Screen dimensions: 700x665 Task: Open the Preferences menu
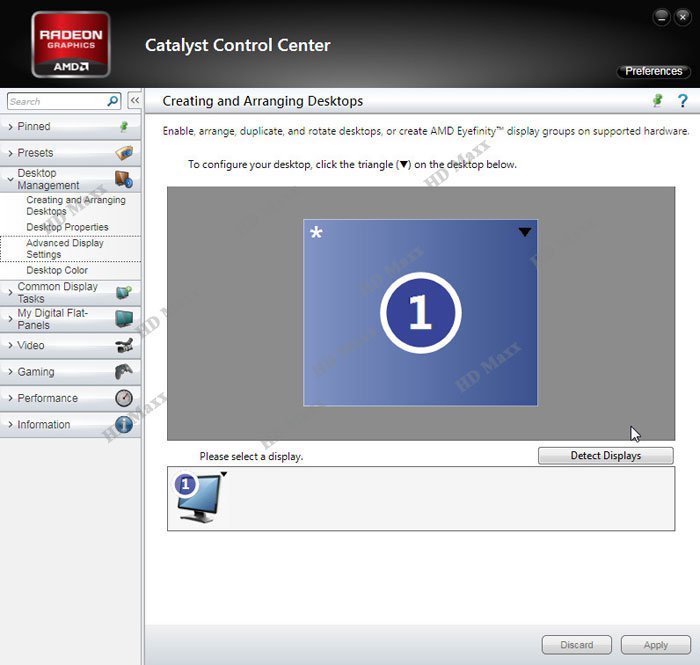(654, 71)
